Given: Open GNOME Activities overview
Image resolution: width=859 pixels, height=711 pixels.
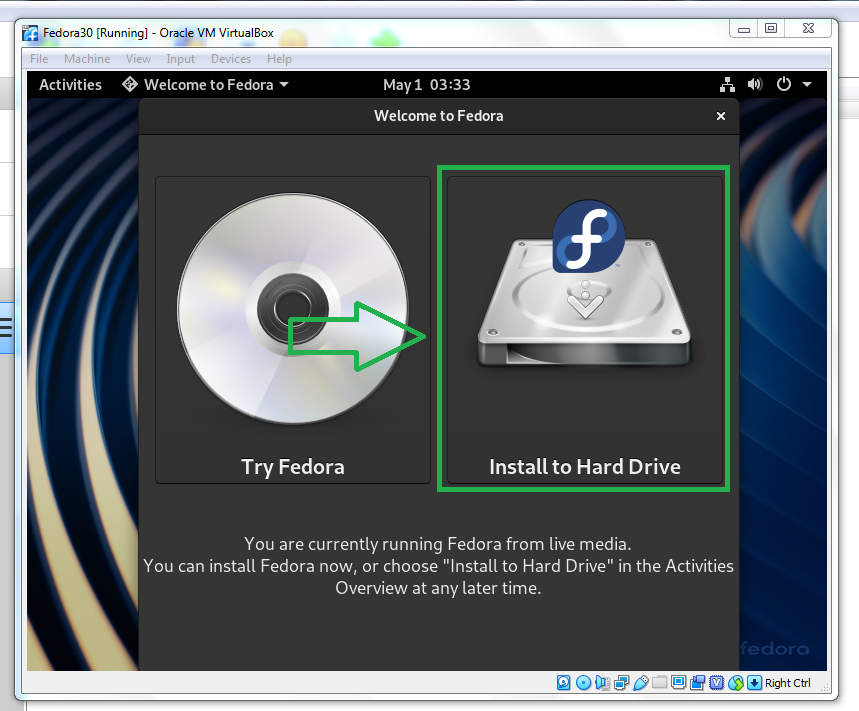Looking at the screenshot, I should 70,84.
